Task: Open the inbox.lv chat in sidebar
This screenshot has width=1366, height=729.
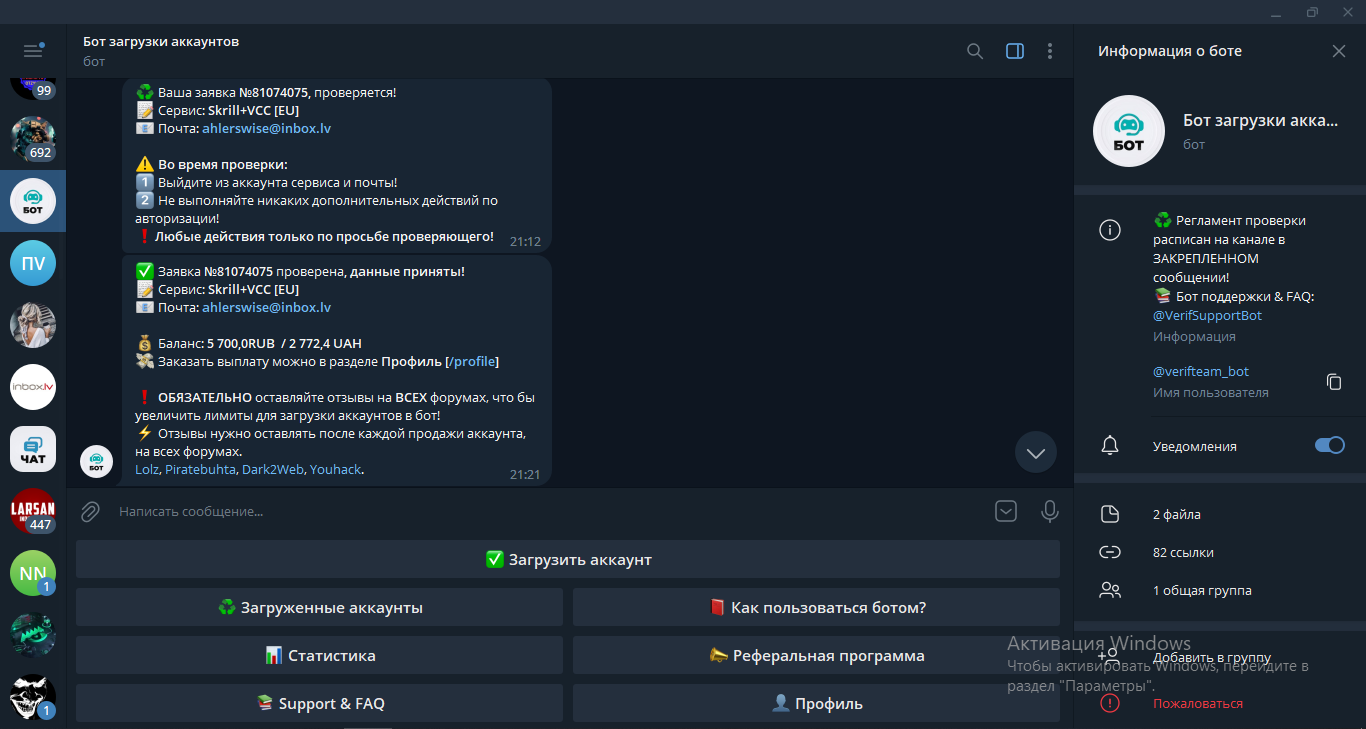Action: 33,387
